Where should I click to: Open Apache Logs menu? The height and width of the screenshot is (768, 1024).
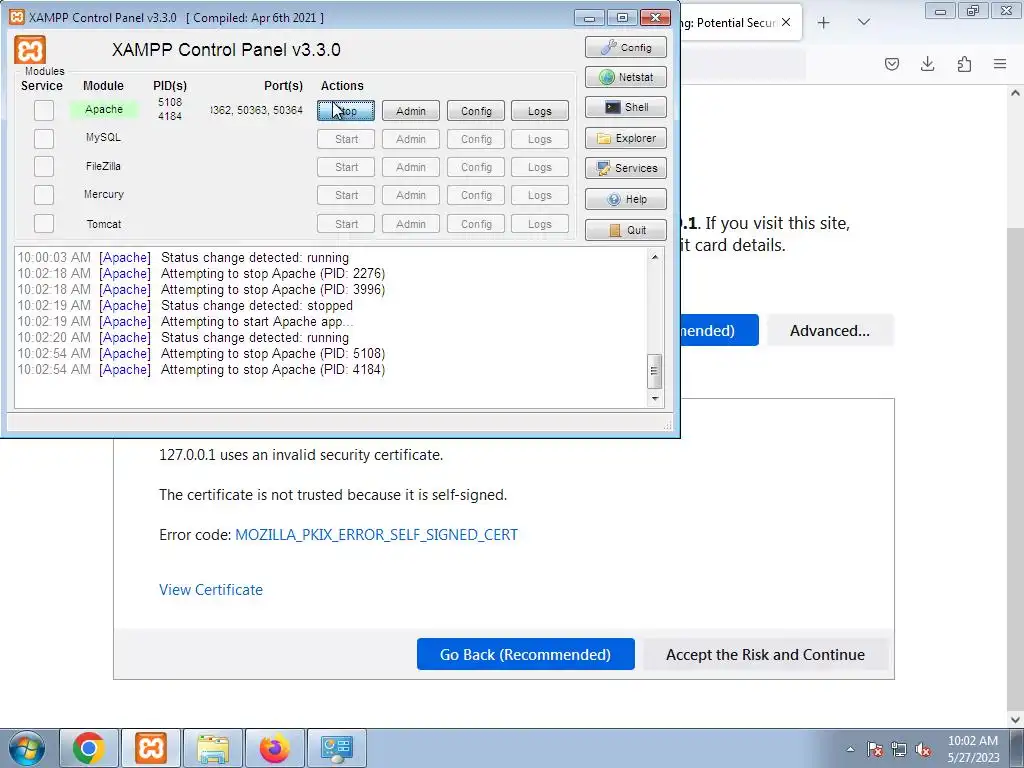pos(539,111)
